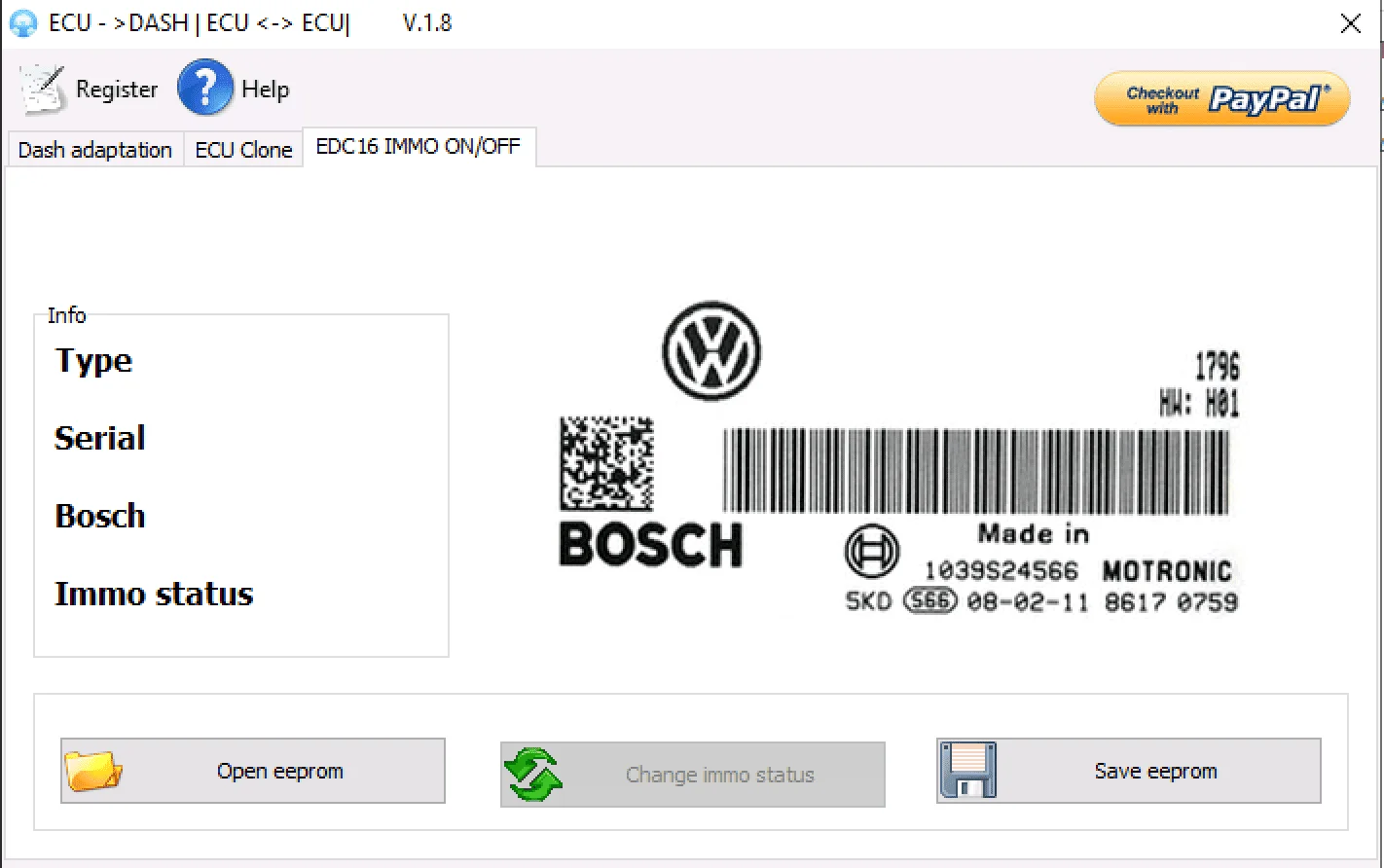The image size is (1384, 868).
Task: Click the Change immo status button text
Action: [x=720, y=775]
